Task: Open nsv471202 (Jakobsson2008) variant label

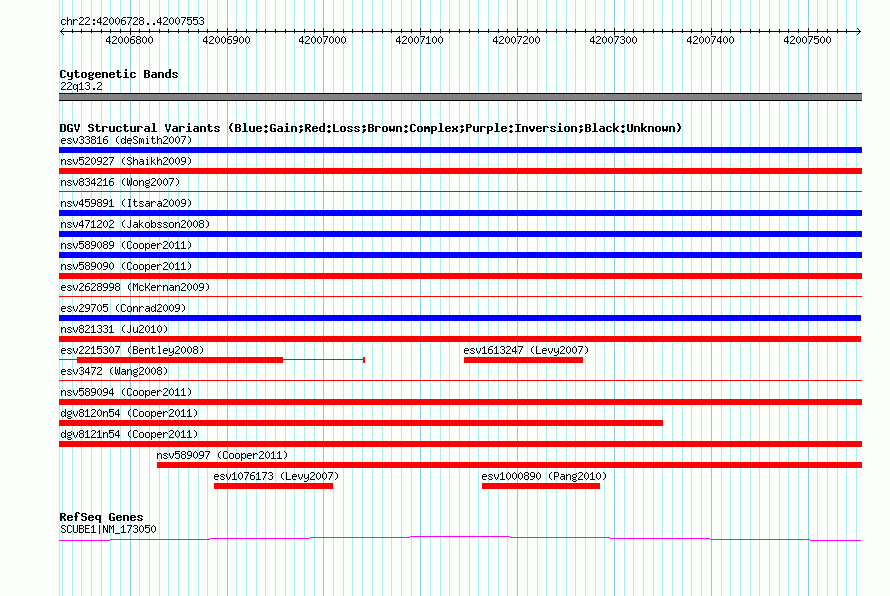Action: tap(135, 224)
